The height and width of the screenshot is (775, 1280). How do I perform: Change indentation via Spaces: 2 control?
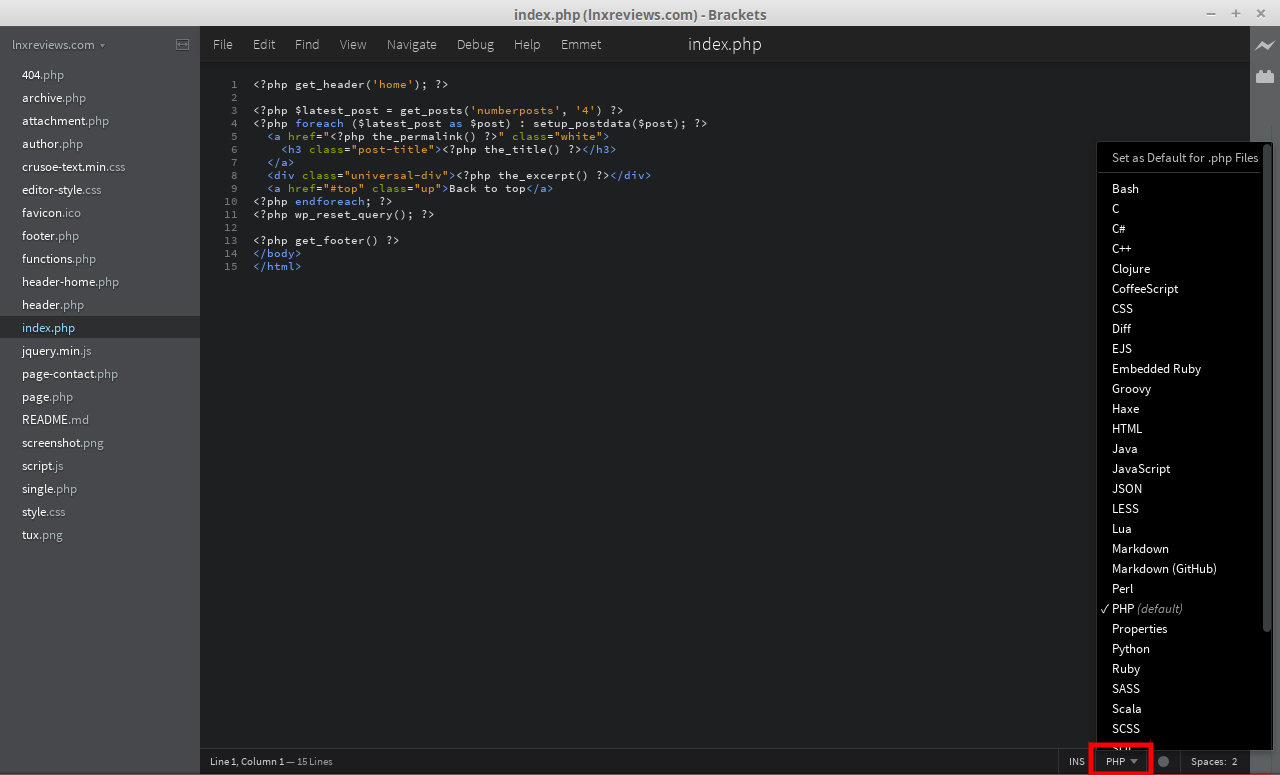(x=1213, y=761)
